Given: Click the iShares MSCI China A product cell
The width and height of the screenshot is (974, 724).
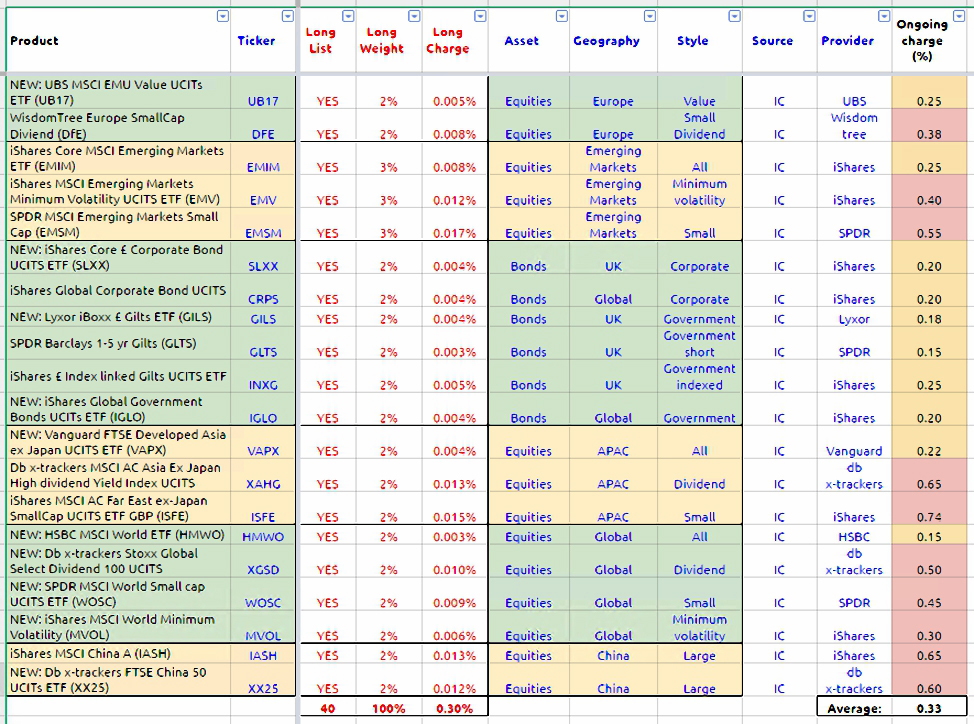Looking at the screenshot, I should click(x=118, y=653).
